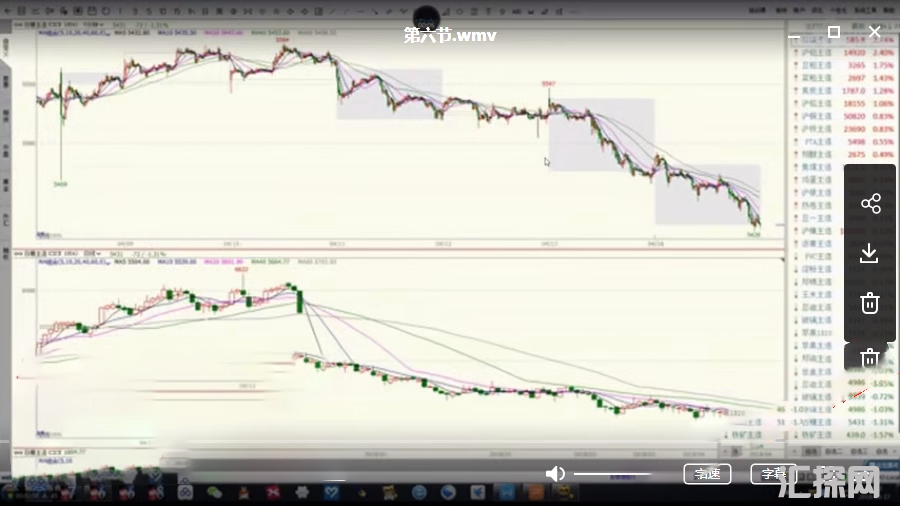
Task: Click the MA5 5432.80 indicator on the upper chart
Action: click(x=132, y=33)
